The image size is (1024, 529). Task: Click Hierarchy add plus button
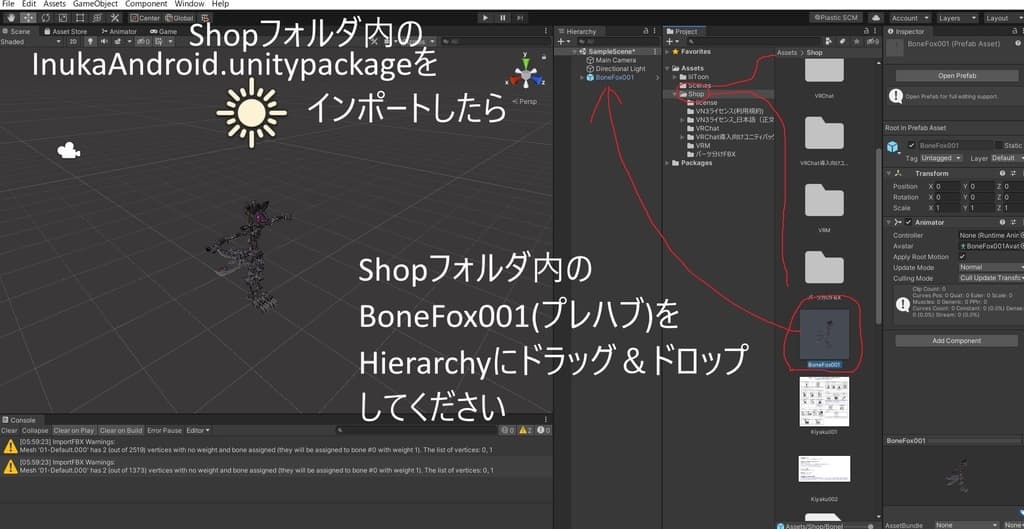point(562,42)
